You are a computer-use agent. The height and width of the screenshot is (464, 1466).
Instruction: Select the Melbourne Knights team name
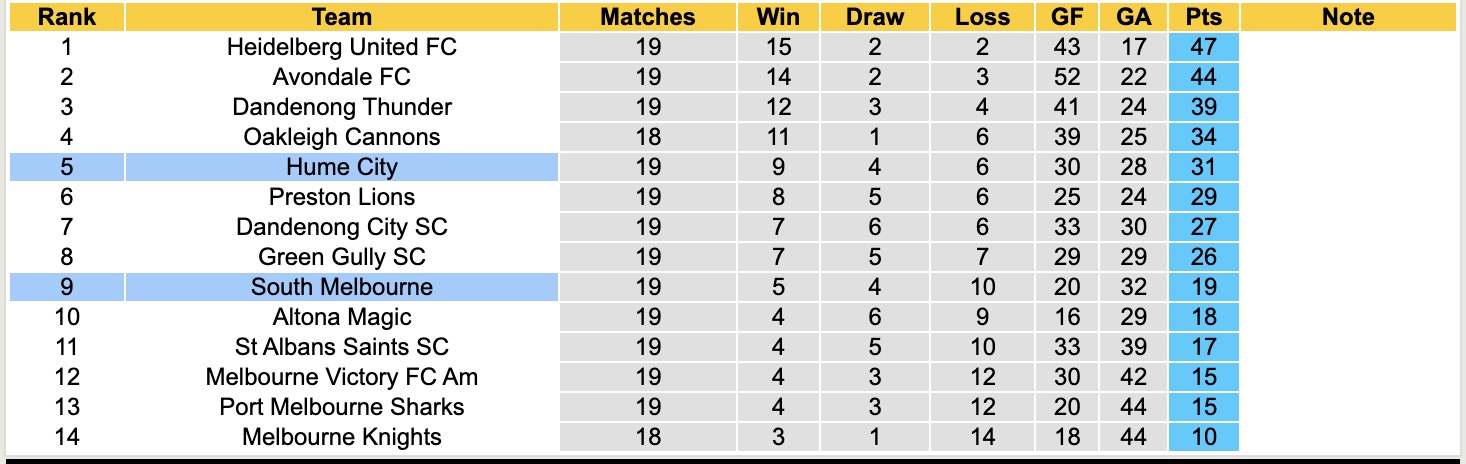tap(341, 437)
